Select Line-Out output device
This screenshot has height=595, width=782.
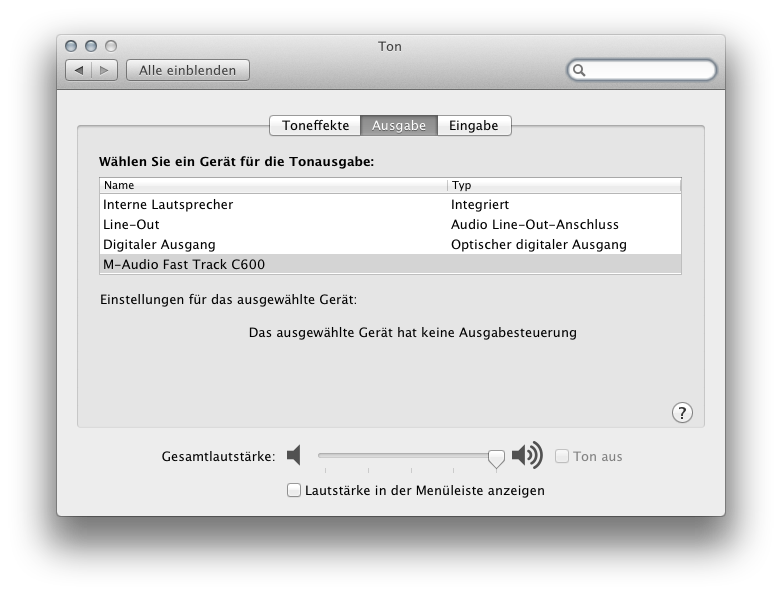click(390, 224)
